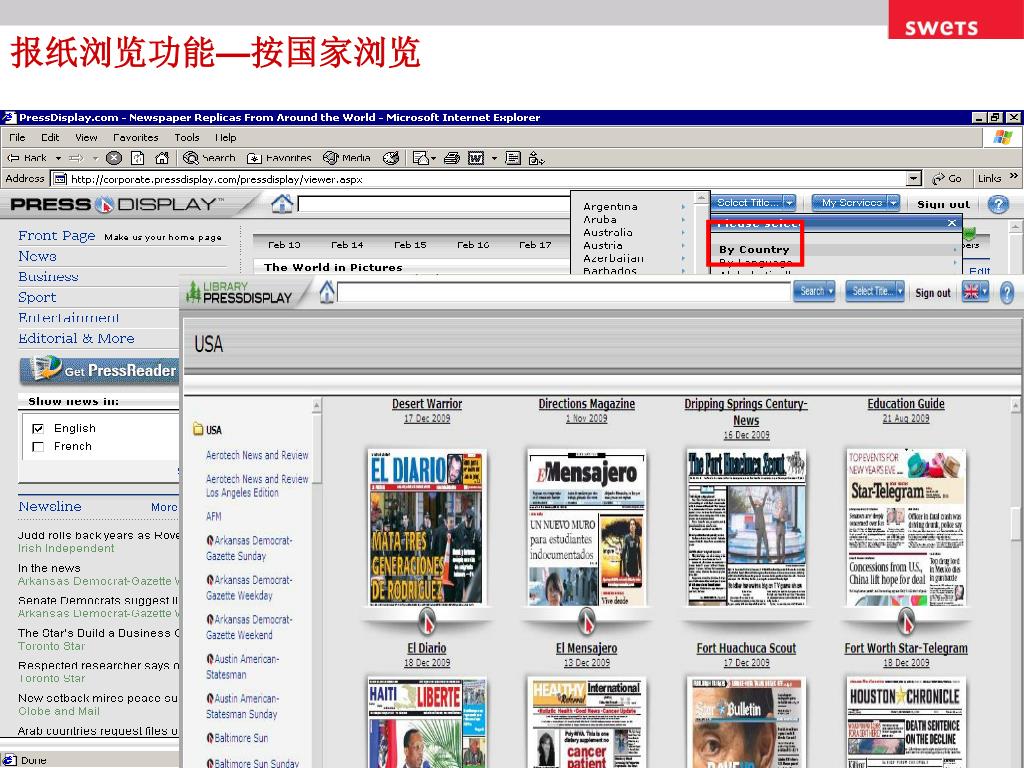This screenshot has width=1024, height=768.
Task: Toggle the English news checkbox
Action: click(38, 428)
